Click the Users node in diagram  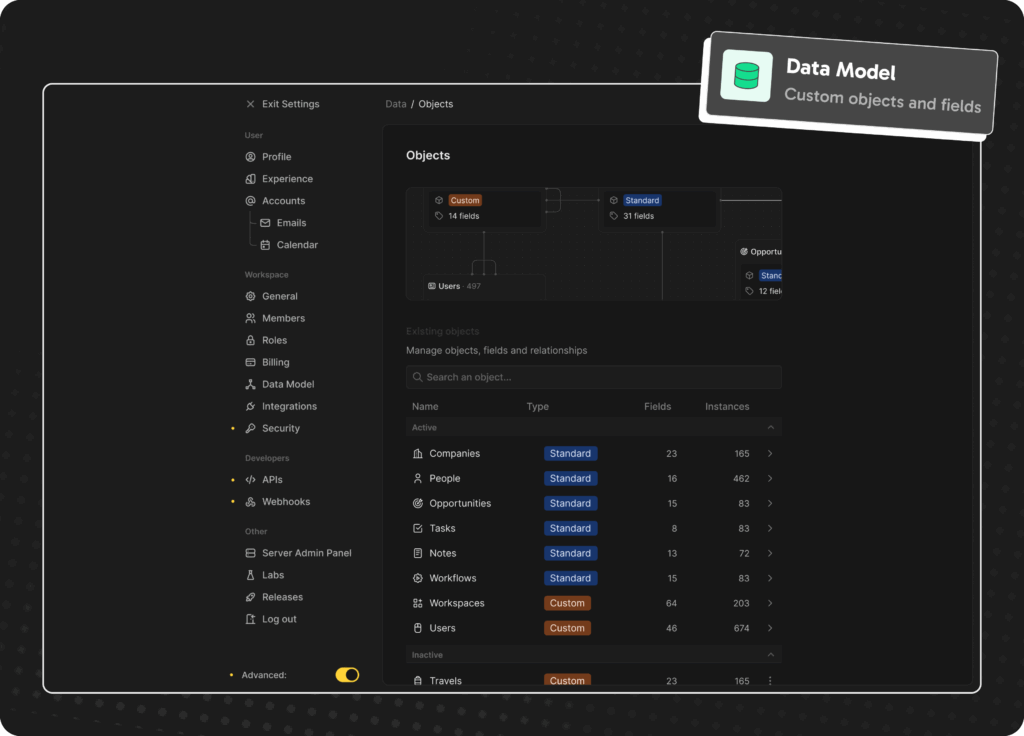click(449, 286)
